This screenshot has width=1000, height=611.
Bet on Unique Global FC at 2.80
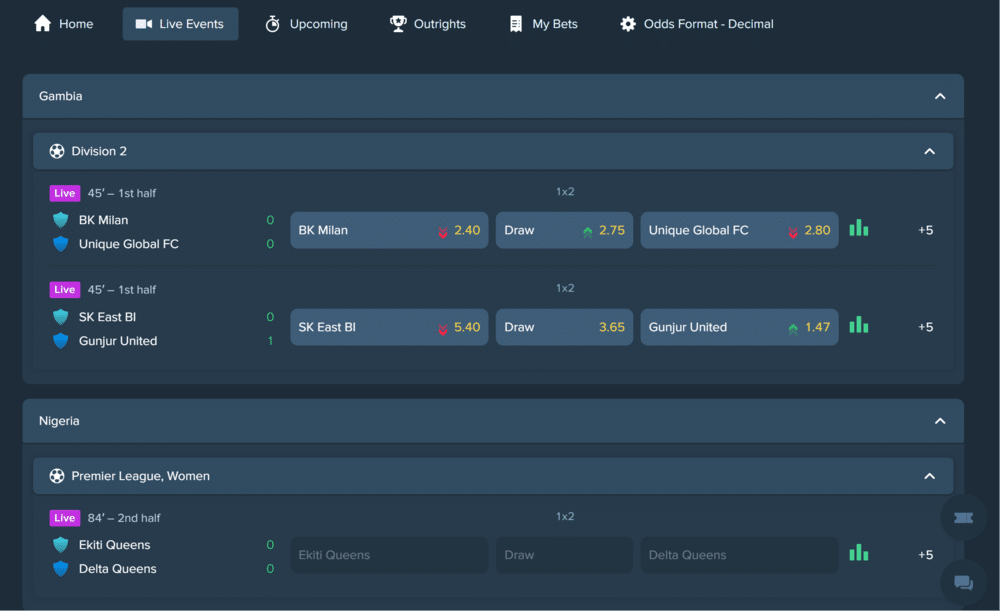(x=739, y=230)
